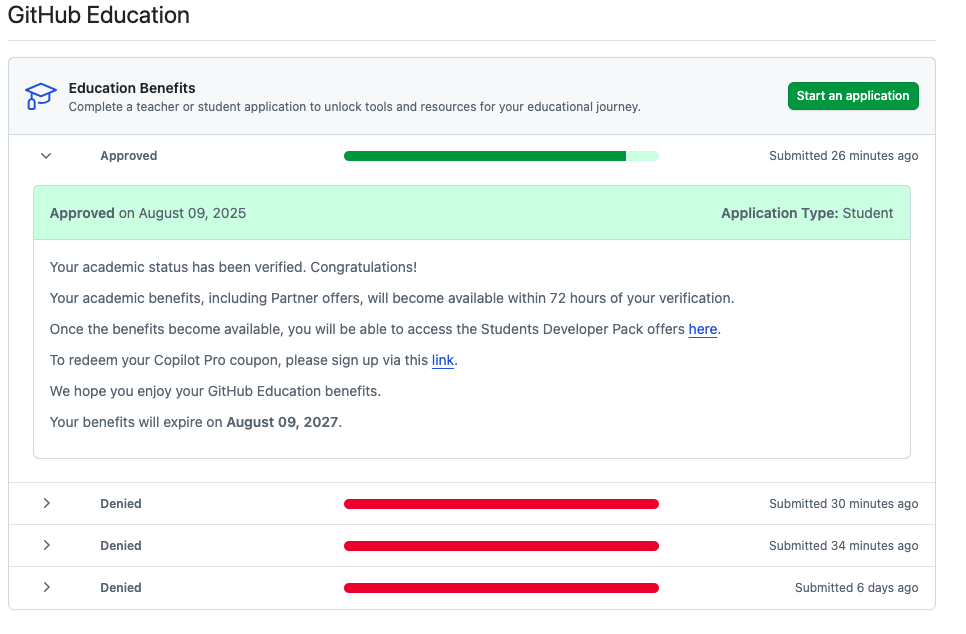Open the Students Developer Pack 'here' link

pyautogui.click(x=702, y=329)
